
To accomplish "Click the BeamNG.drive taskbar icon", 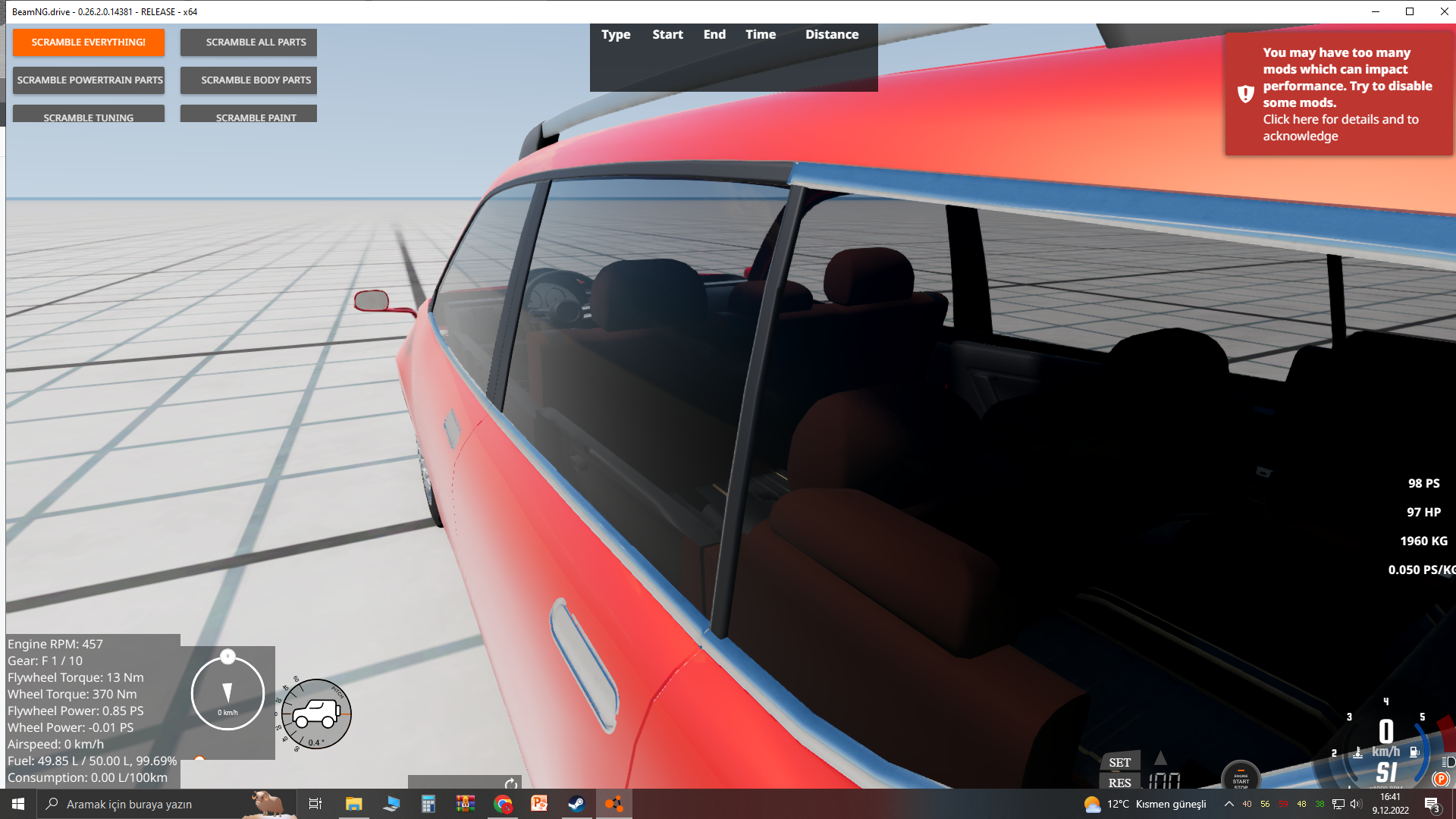I will pos(614,804).
